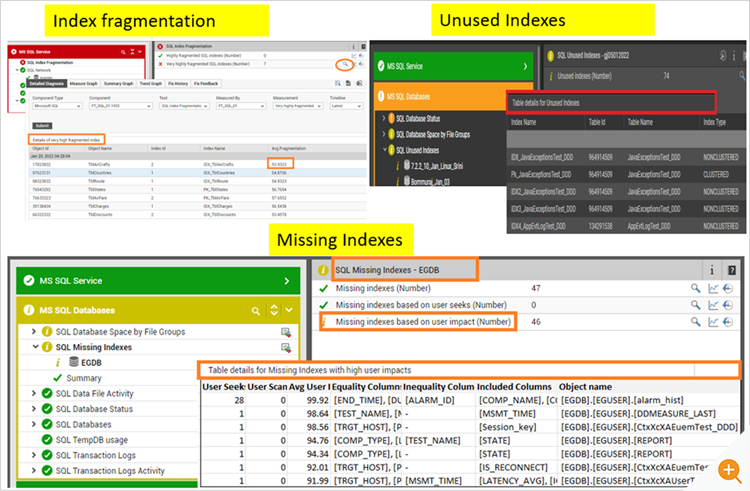The height and width of the screenshot is (491, 750).
Task: Open Component Type dropdown showing Microsoft SQL
Action: [57, 106]
